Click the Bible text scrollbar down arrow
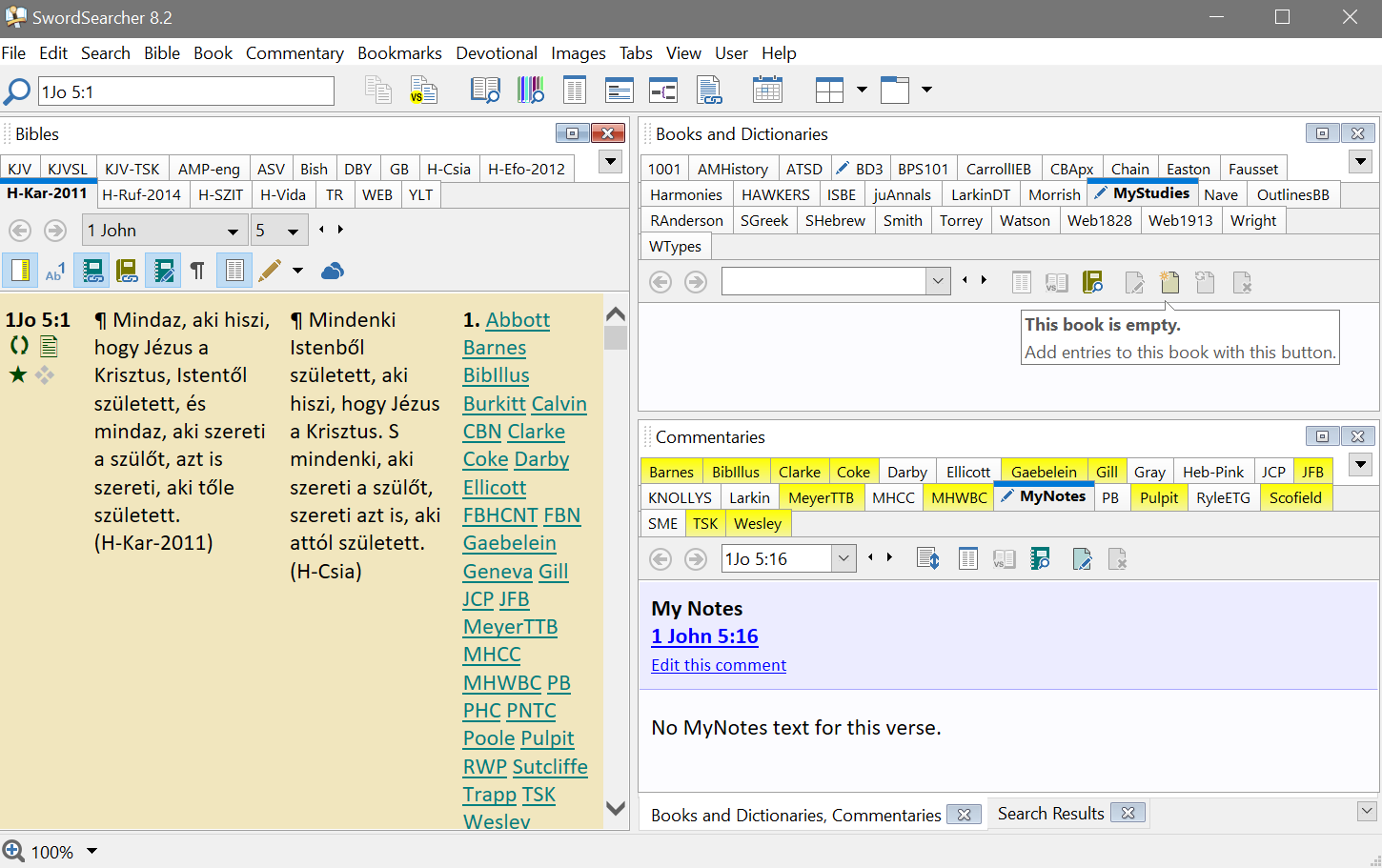 [x=616, y=809]
